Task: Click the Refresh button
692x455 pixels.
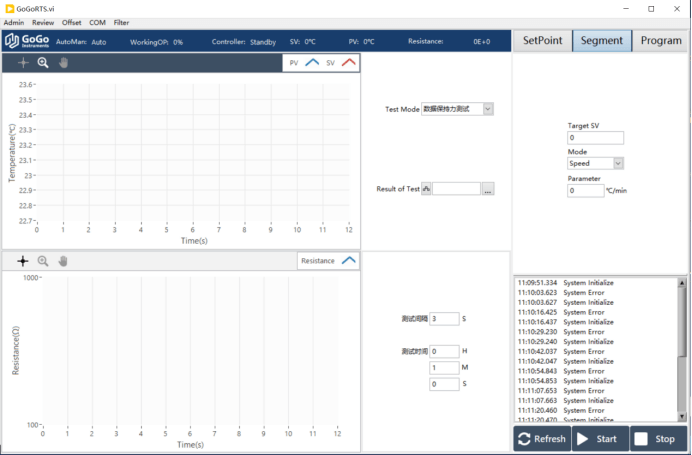Action: [x=542, y=438]
